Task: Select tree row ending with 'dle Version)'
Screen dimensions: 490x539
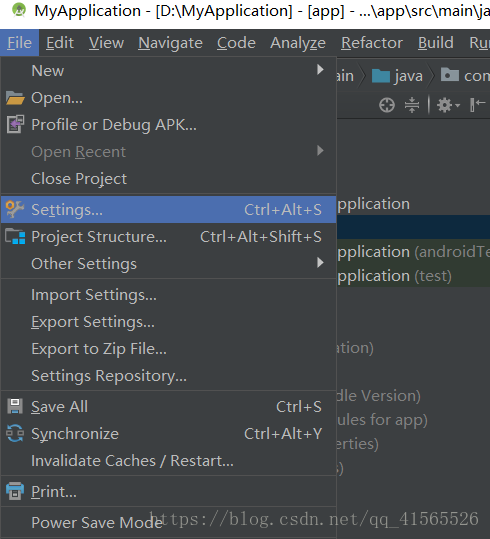Action: pyautogui.click(x=413, y=396)
